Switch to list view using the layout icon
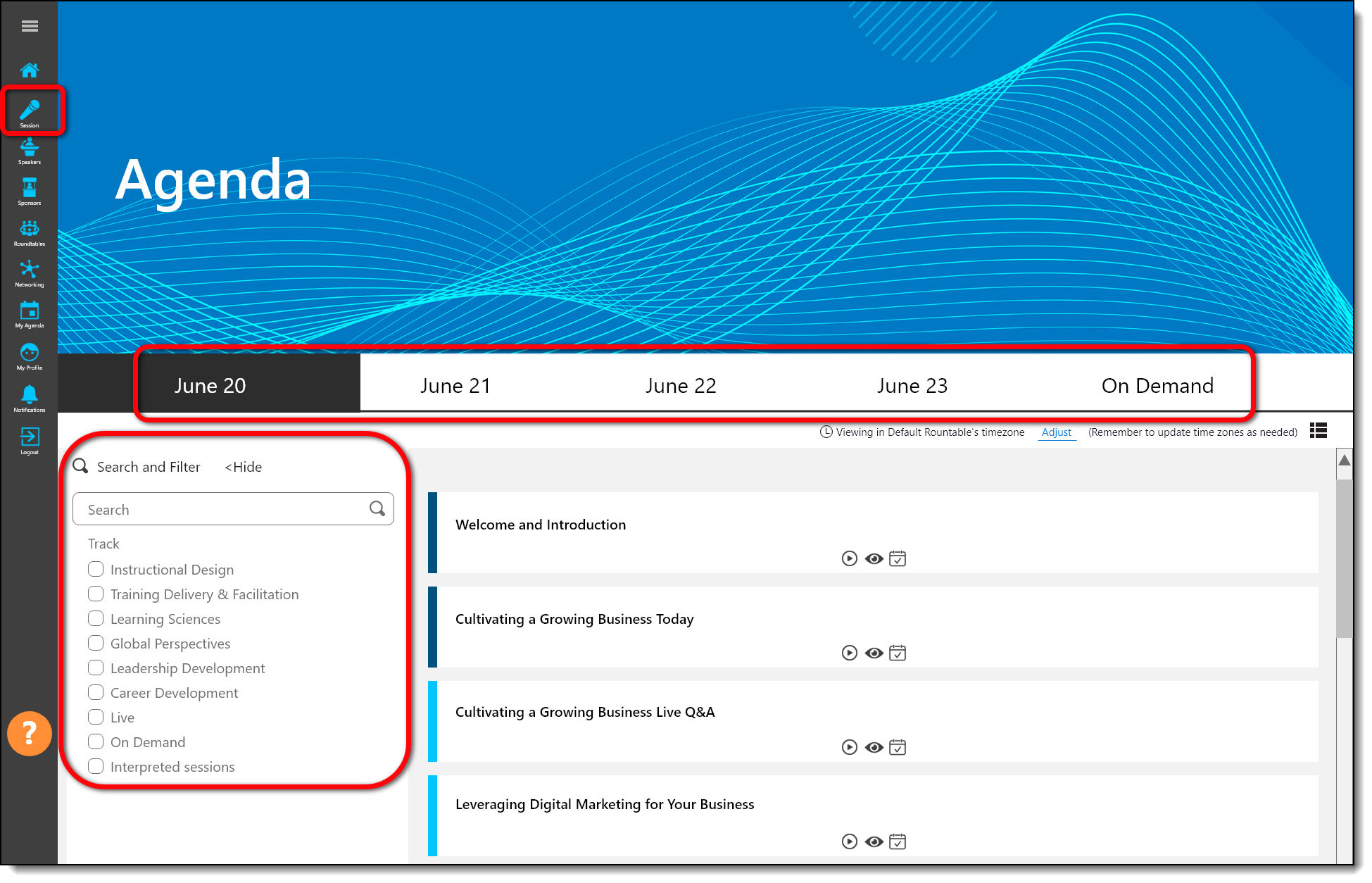Screen dimensions: 1372x883 point(1318,430)
